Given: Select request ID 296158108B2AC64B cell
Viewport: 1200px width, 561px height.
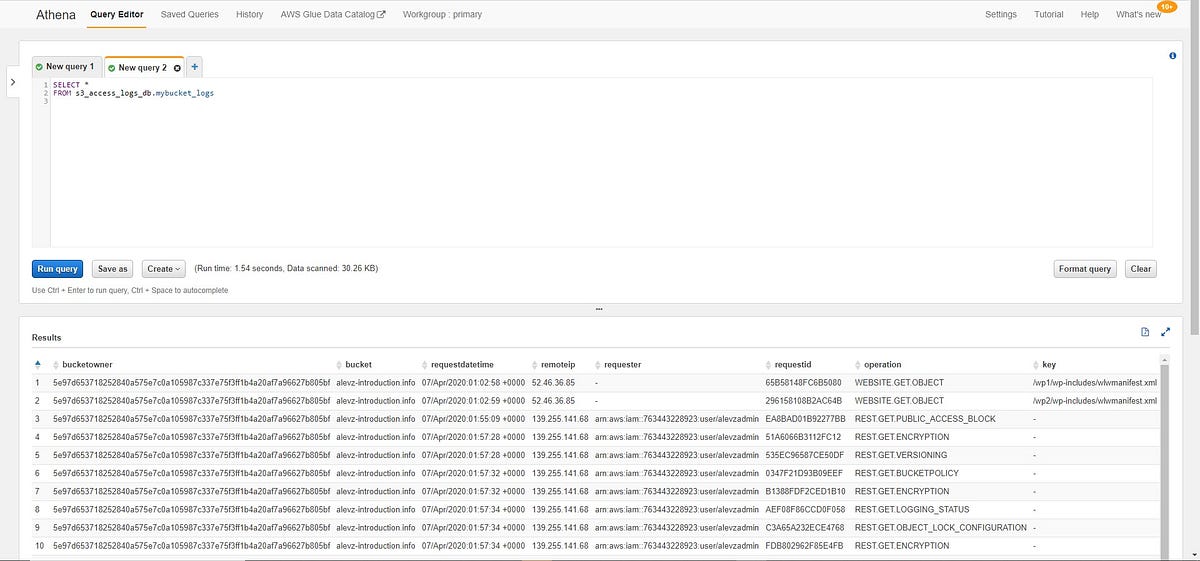Looking at the screenshot, I should 803,400.
